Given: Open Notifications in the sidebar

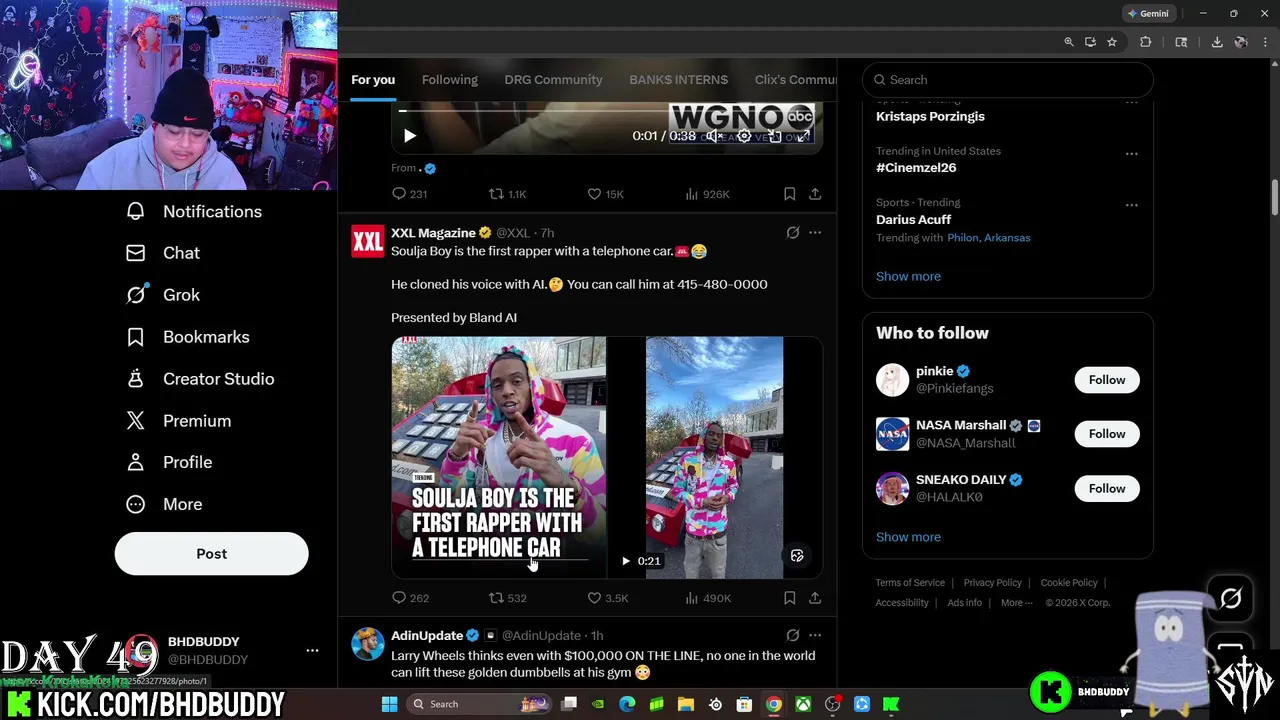Looking at the screenshot, I should tap(194, 211).
